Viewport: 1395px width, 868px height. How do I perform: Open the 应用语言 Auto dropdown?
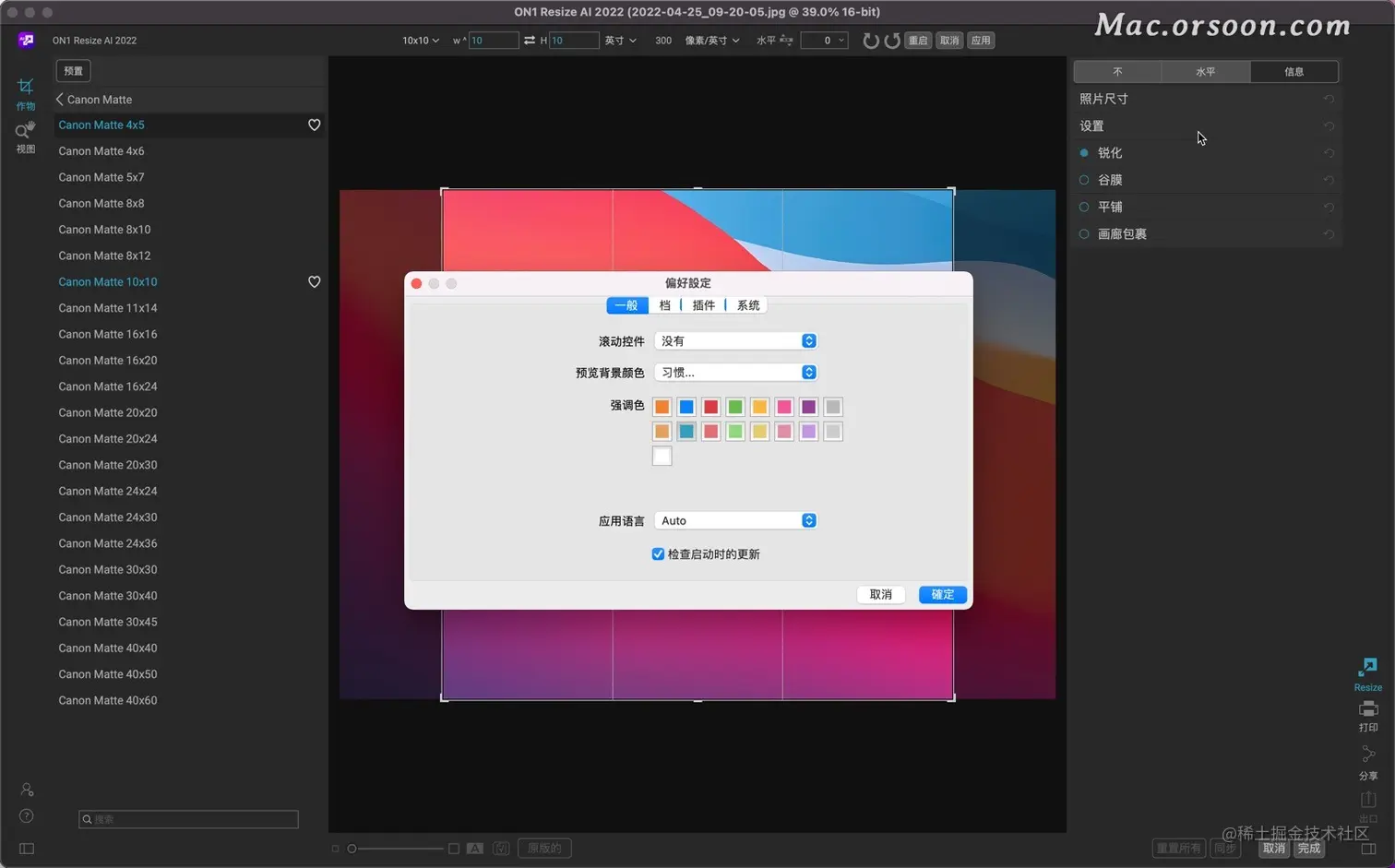(x=735, y=521)
